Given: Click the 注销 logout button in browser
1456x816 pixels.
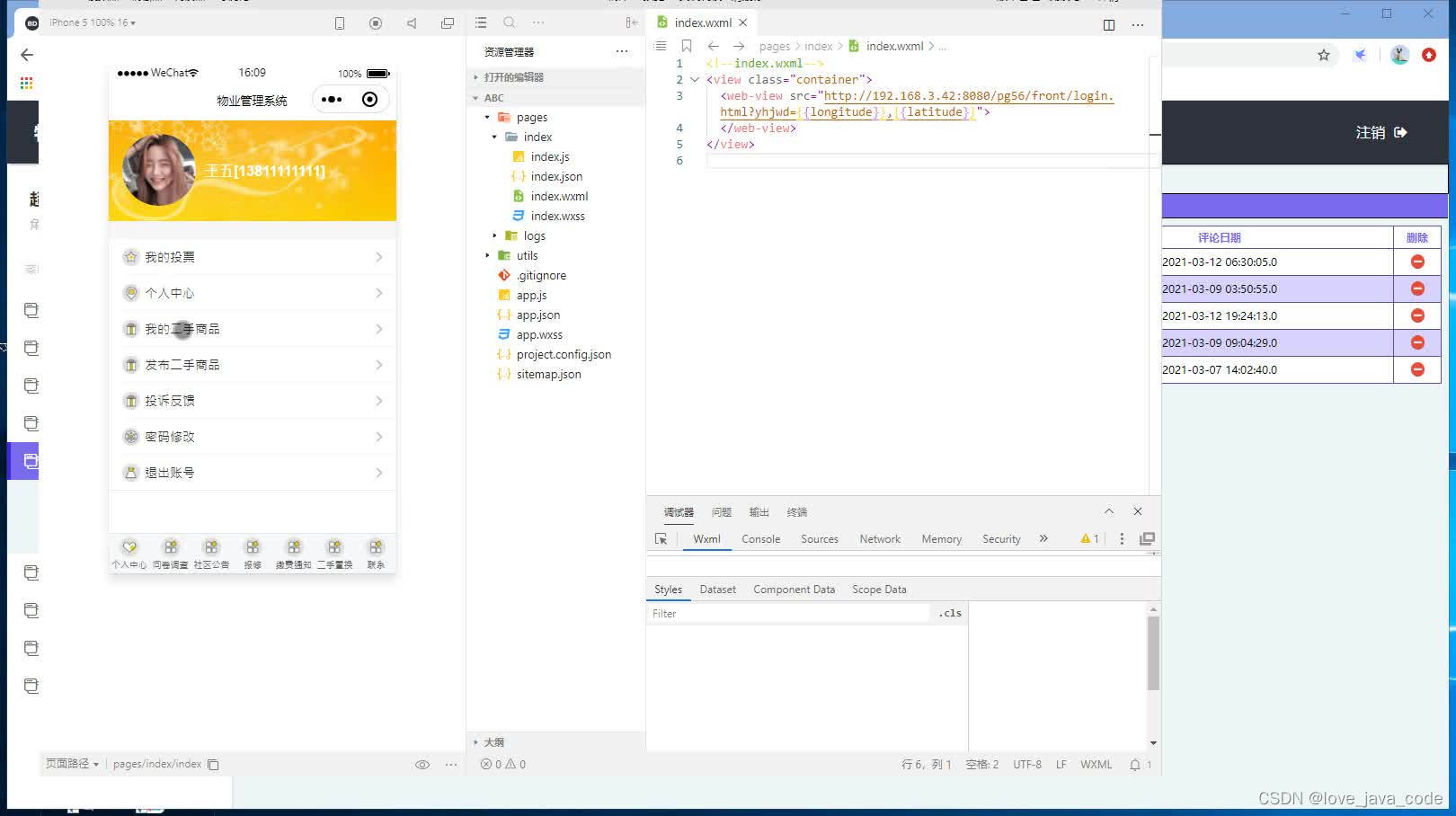Looking at the screenshot, I should [x=1381, y=133].
